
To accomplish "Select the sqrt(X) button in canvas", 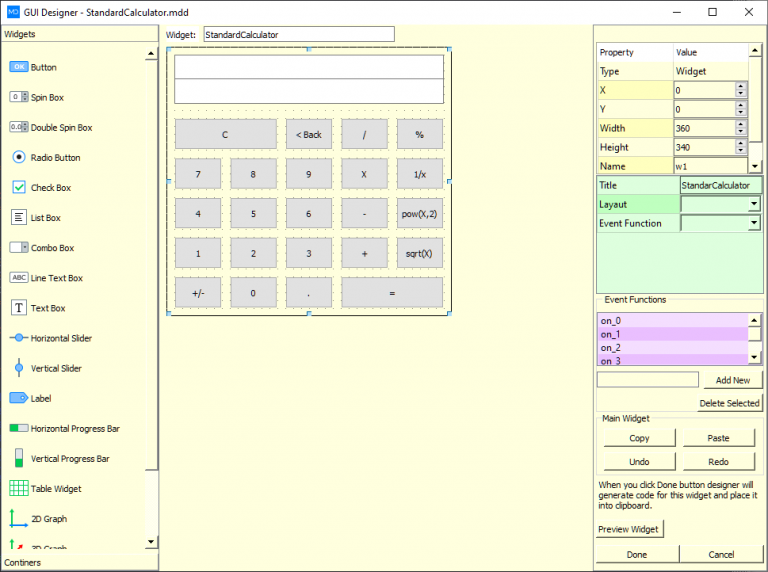I will [420, 253].
